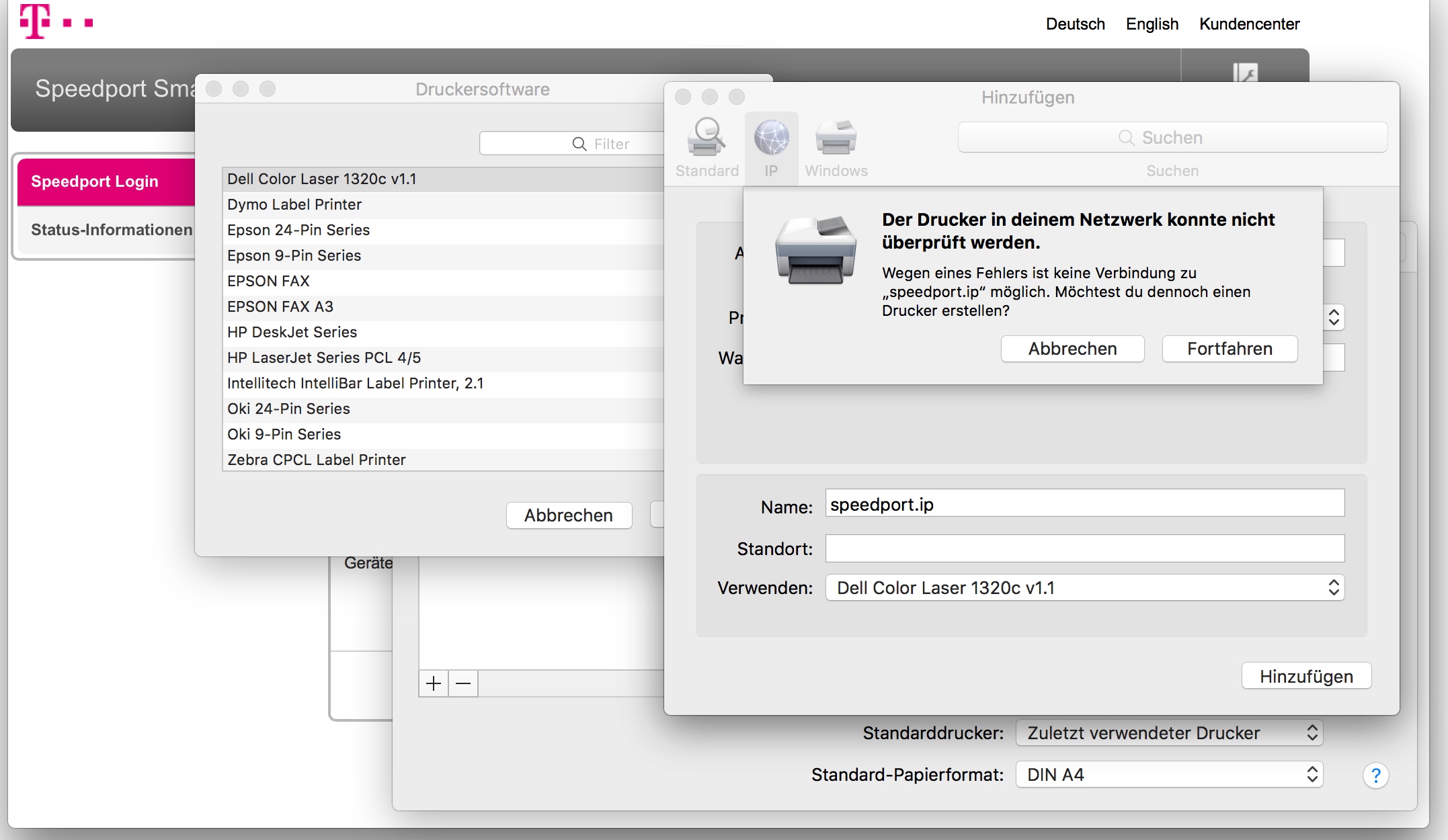Open the Verwenden driver dropdown
The width and height of the screenshot is (1448, 840).
pos(1084,588)
